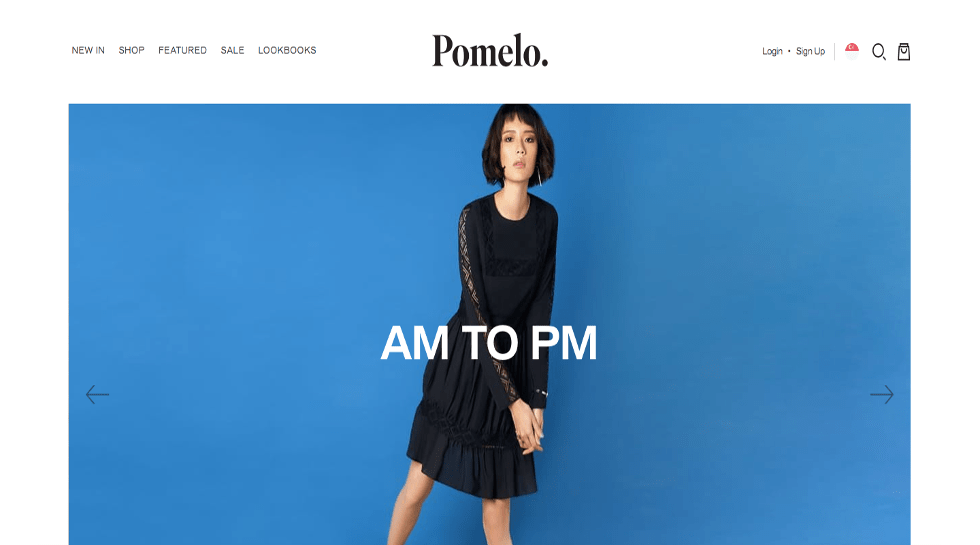
Task: Click the model's clasped hands
Action: pos(530,428)
